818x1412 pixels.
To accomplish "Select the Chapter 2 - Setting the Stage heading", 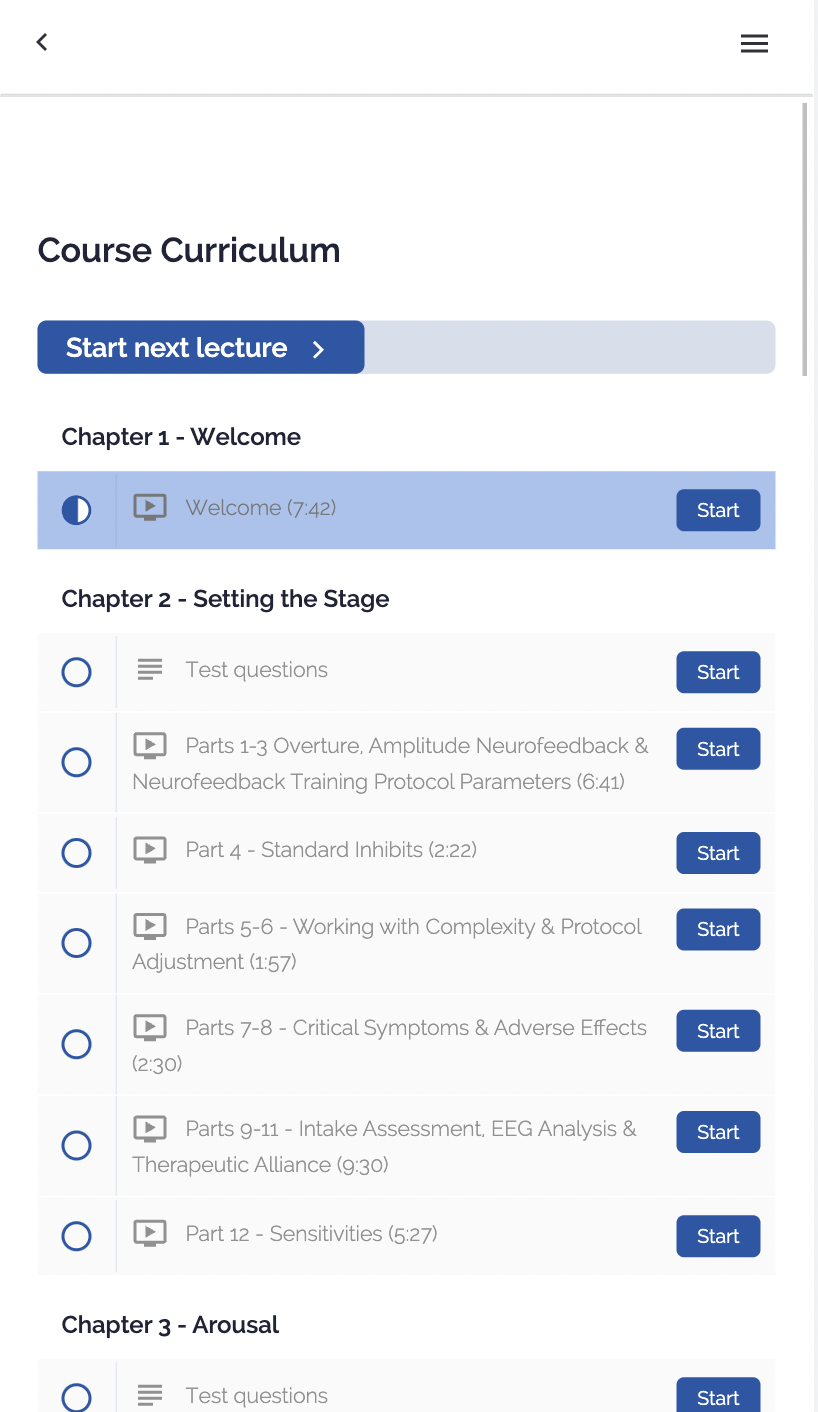I will pos(225,599).
